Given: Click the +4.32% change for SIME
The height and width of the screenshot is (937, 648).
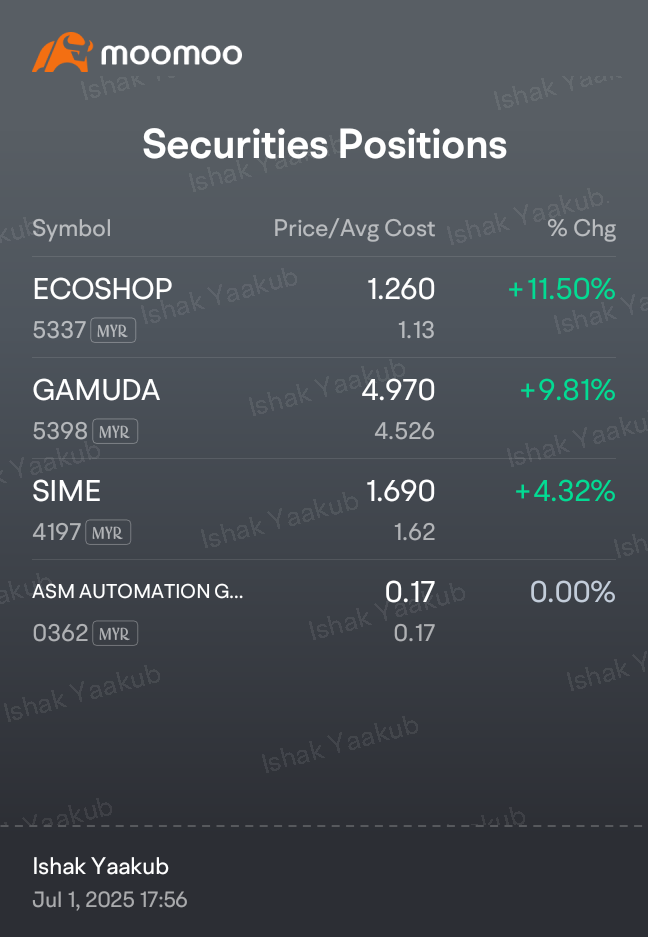Looking at the screenshot, I should coord(565,491).
